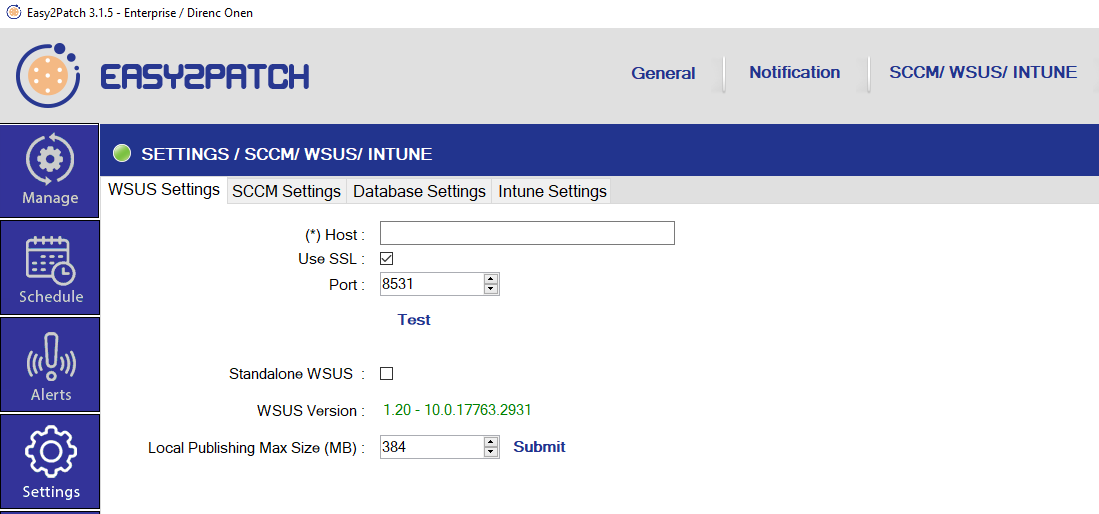Open the Notification settings menu
This screenshot has width=1099, height=514.
[x=794, y=72]
